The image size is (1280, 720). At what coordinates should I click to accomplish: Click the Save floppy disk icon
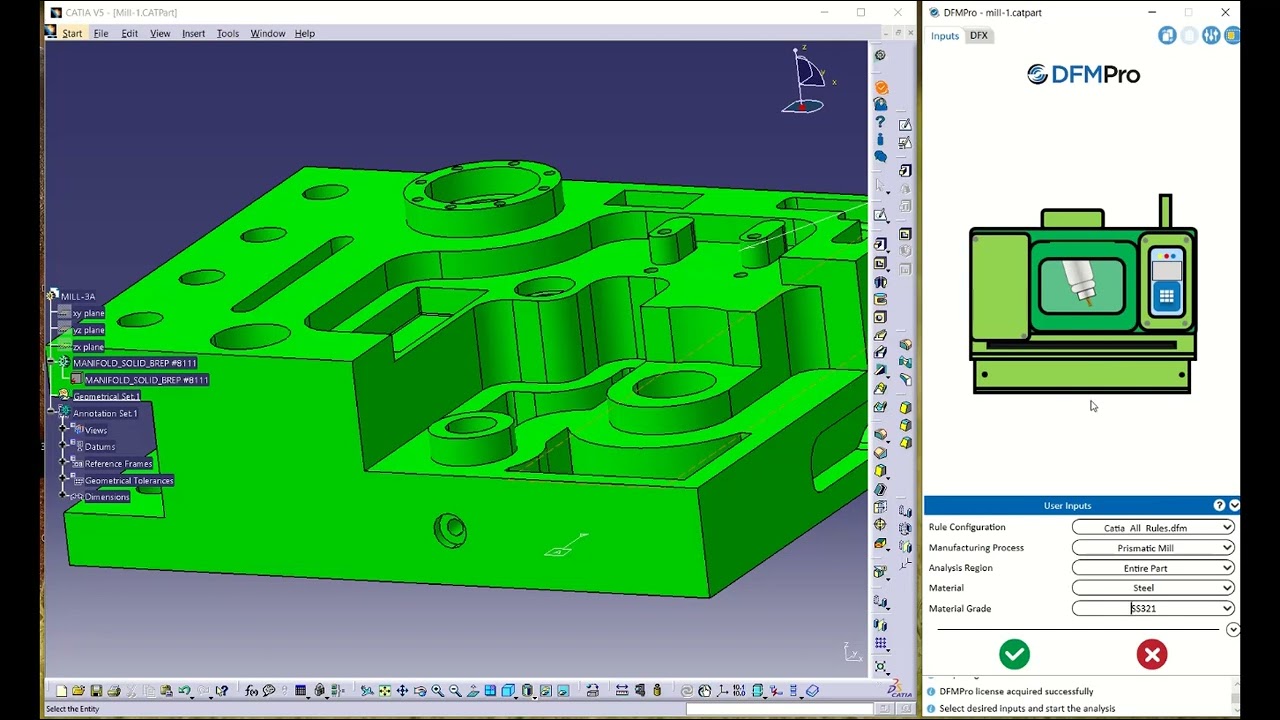tap(97, 690)
